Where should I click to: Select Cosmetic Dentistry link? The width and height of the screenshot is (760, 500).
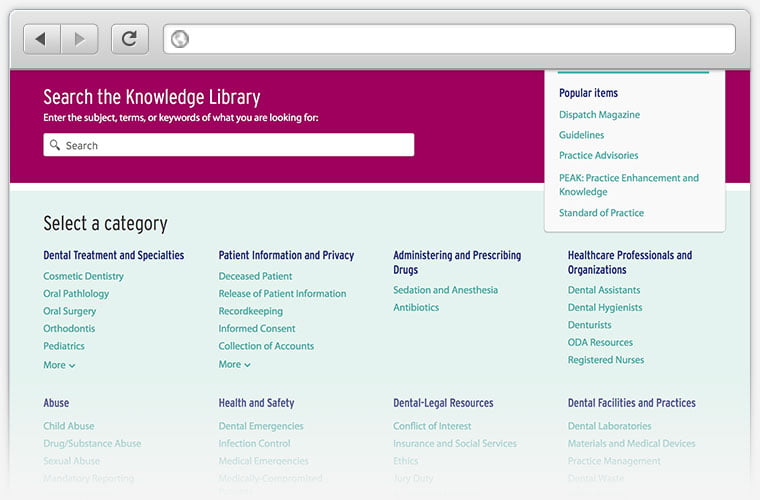tap(83, 276)
